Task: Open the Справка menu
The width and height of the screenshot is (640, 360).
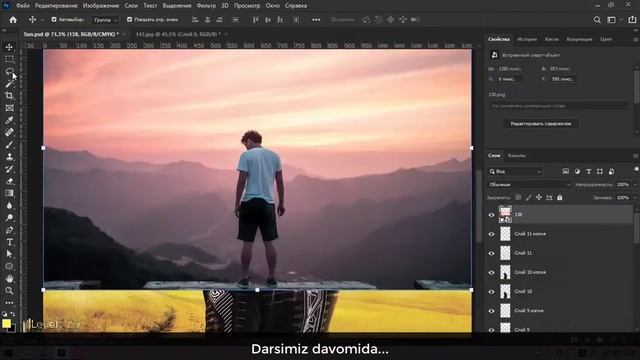Action: 296,6
